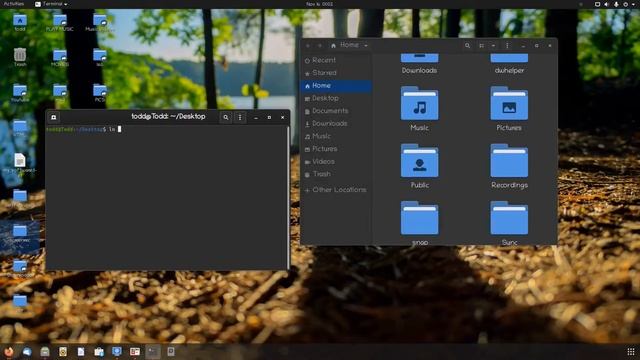
Task: Select Starred in Files sidebar
Action: coord(336,73)
